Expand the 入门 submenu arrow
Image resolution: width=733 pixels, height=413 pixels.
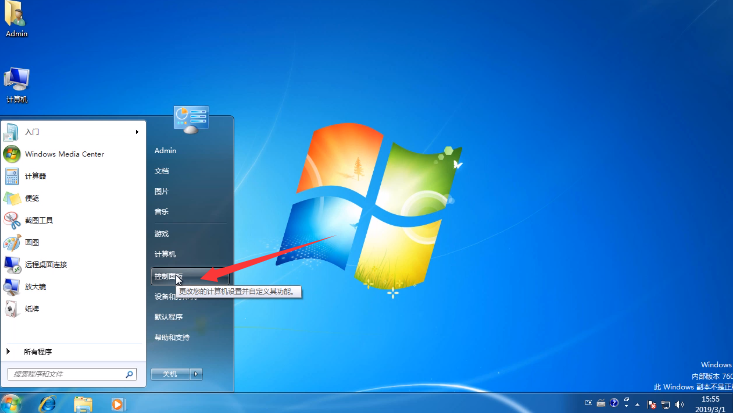click(137, 132)
